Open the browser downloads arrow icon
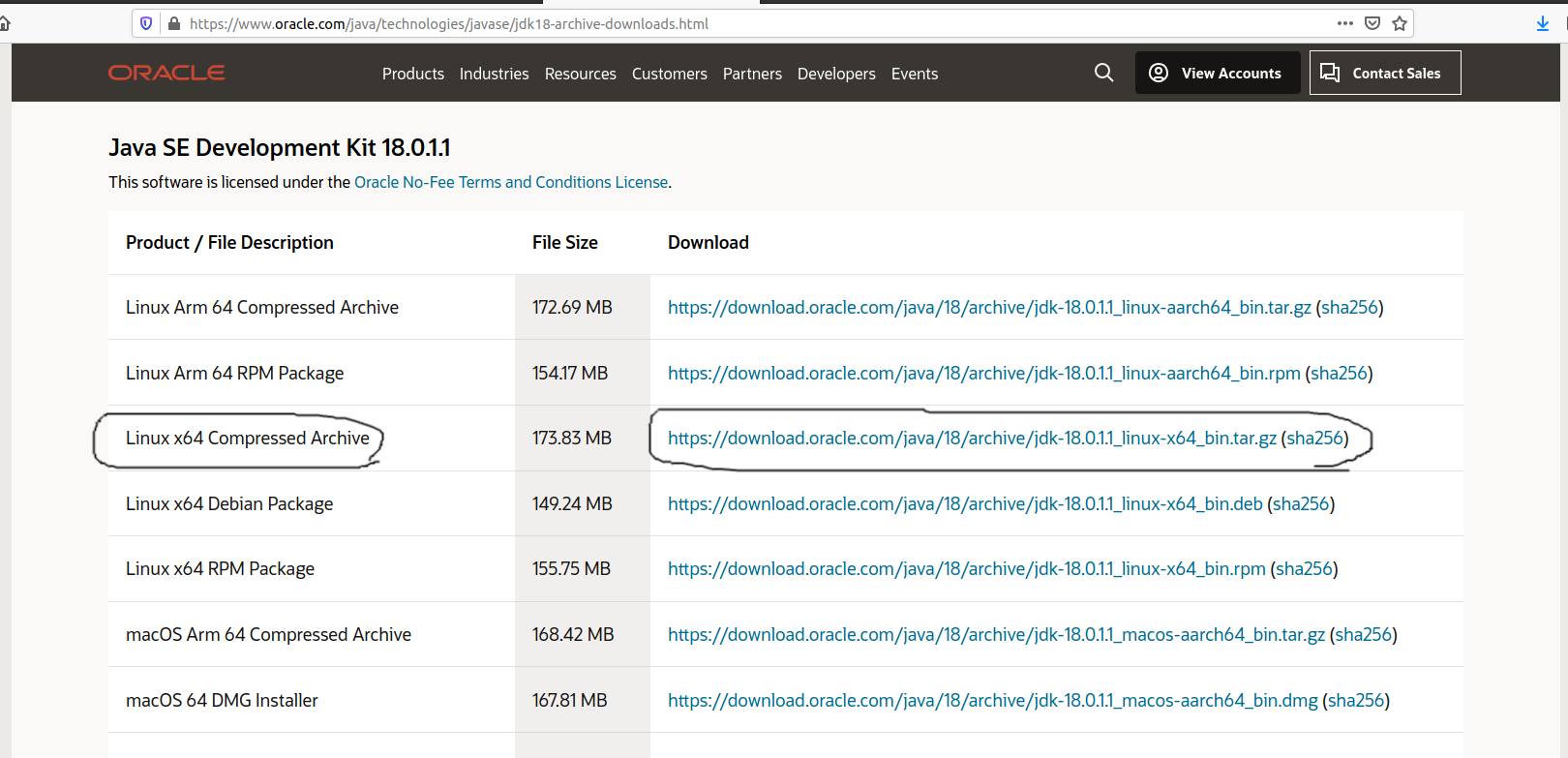 (x=1543, y=23)
